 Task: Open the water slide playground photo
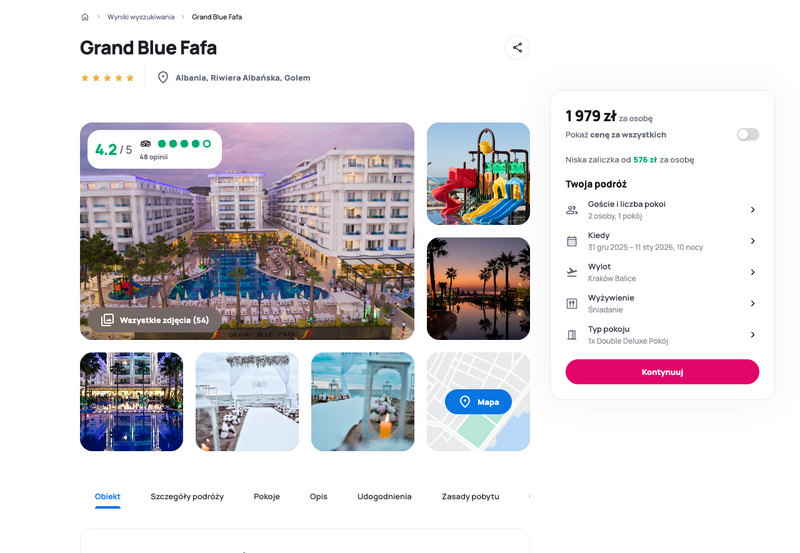[478, 173]
